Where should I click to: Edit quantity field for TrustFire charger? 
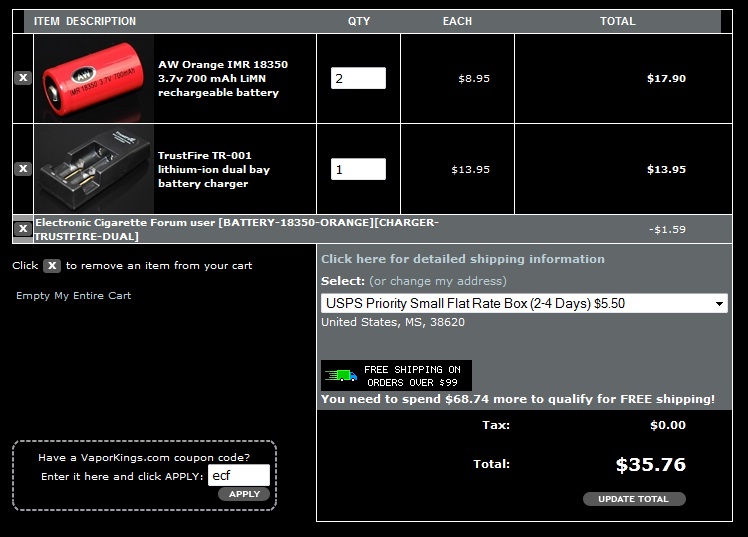click(x=358, y=169)
